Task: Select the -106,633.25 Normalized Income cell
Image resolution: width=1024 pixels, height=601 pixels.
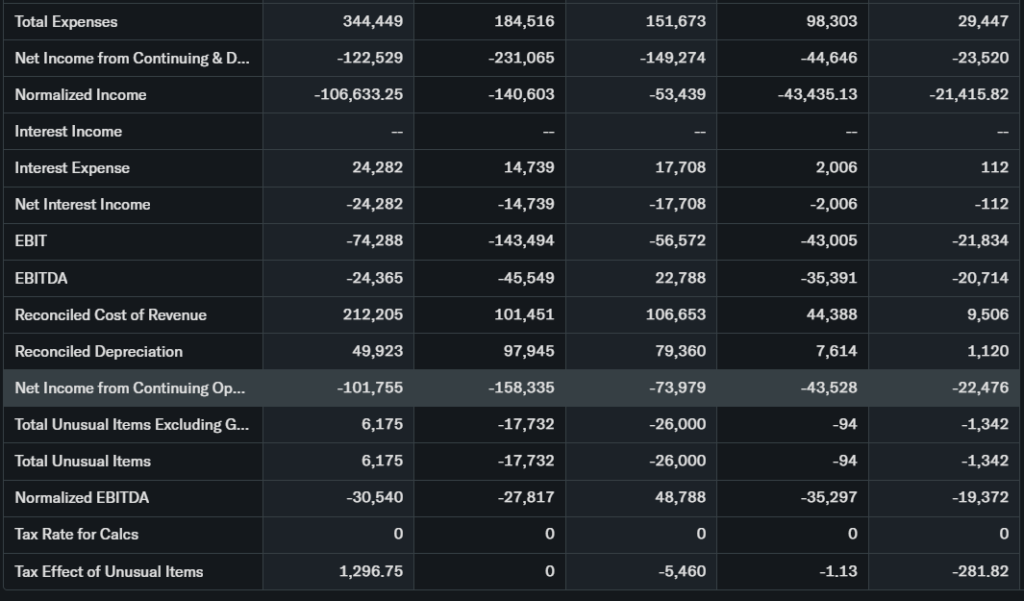Action: (x=358, y=94)
